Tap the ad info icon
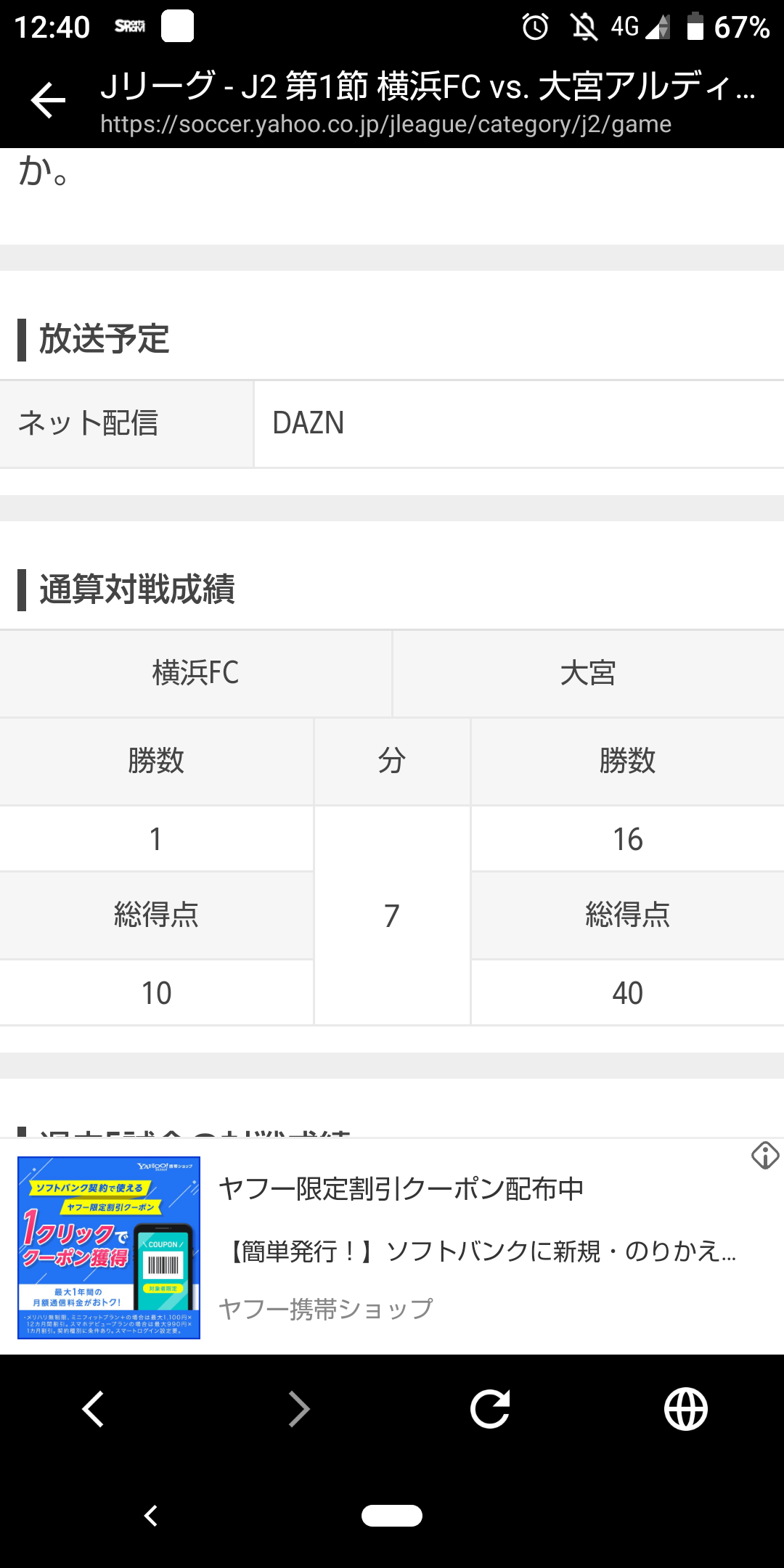This screenshot has height=1568, width=784. point(764,1155)
